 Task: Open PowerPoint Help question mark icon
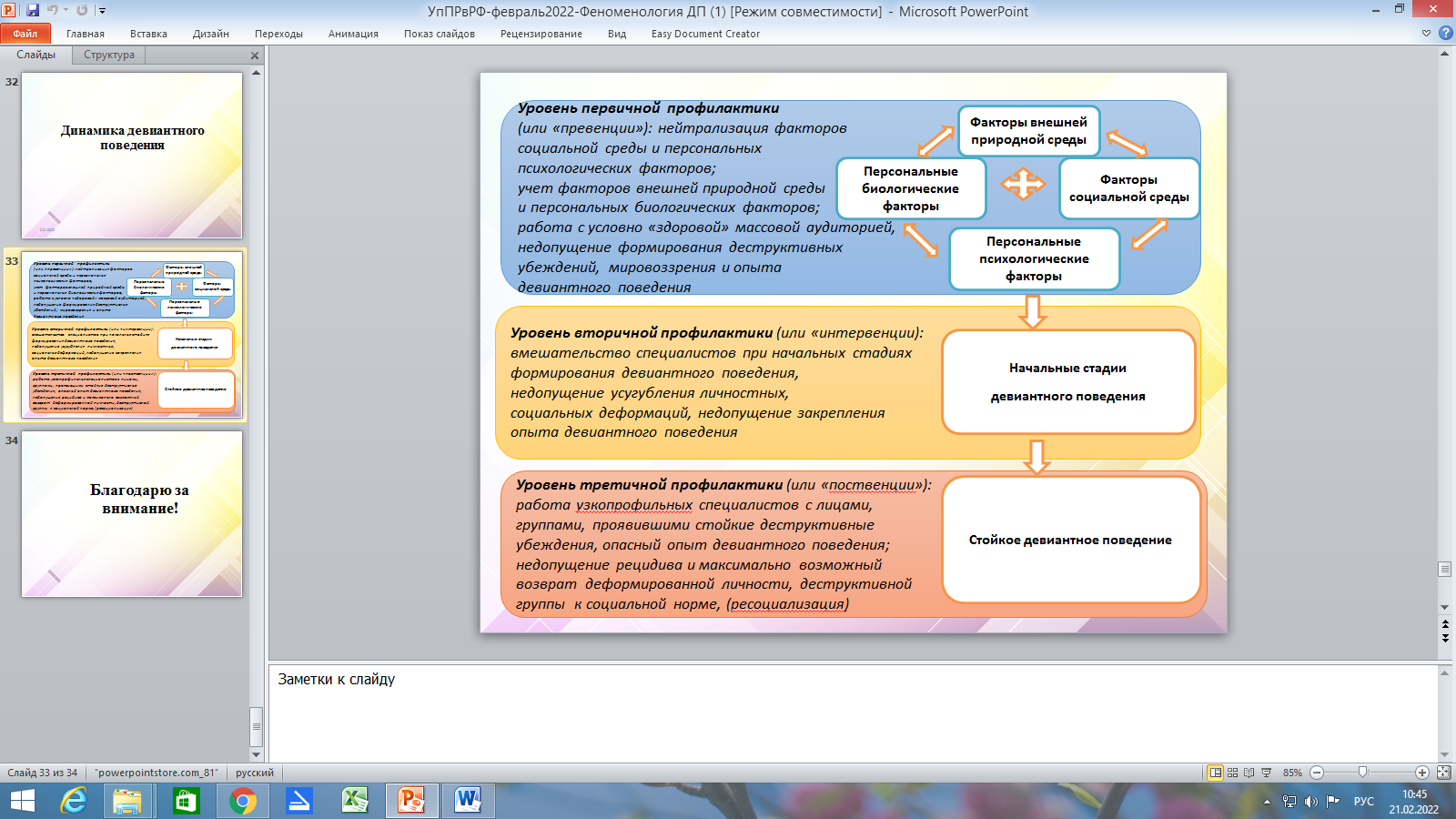[1445, 34]
